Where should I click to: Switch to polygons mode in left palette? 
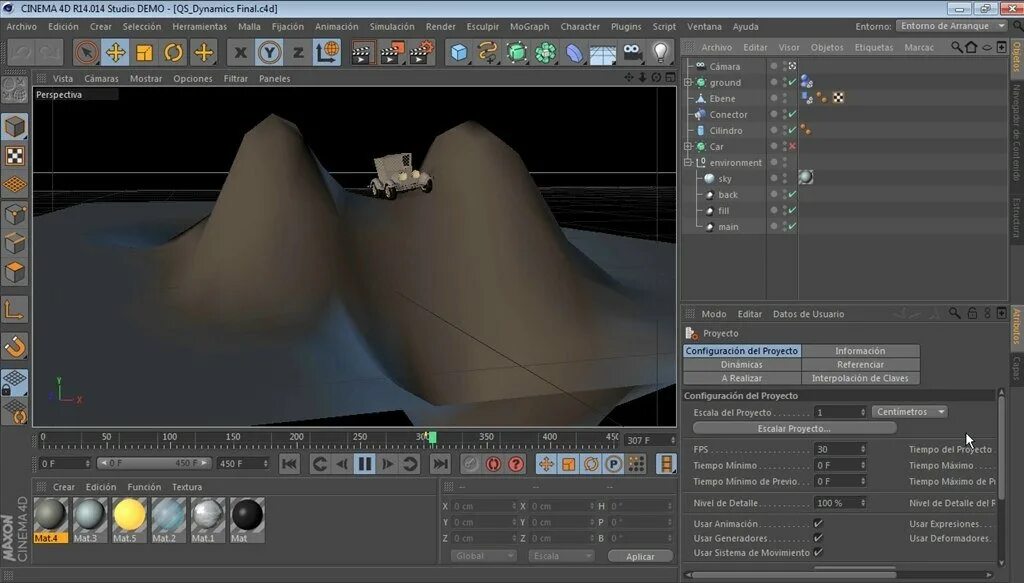click(x=14, y=272)
